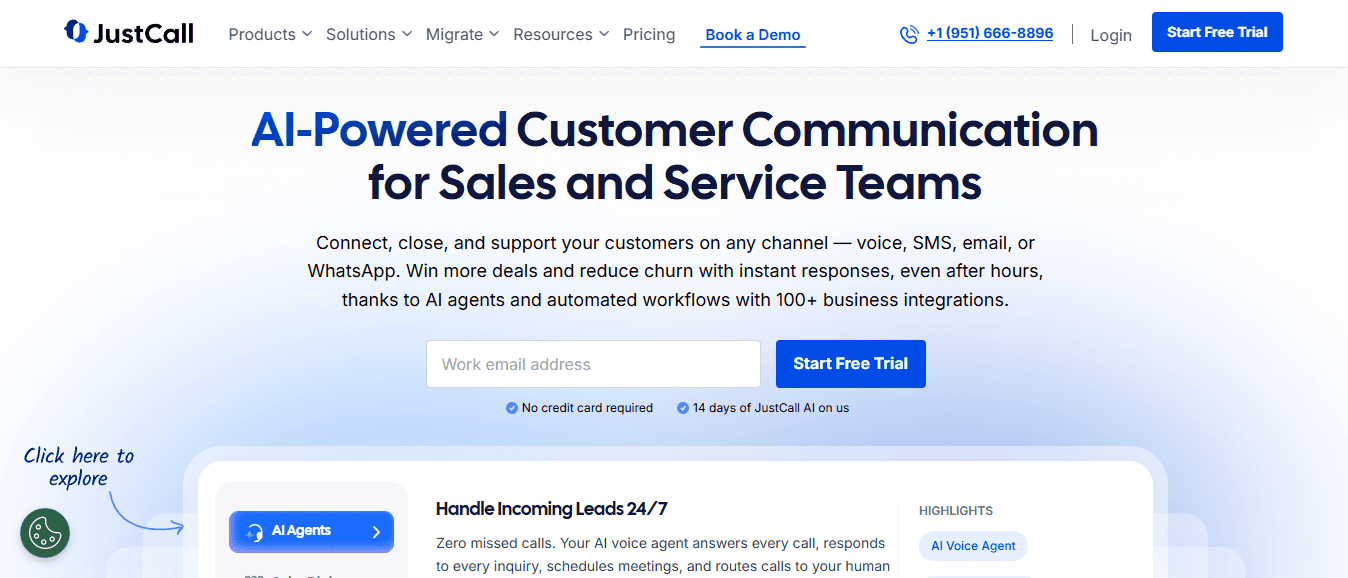Select the AI Agents tab
1348x578 pixels.
[x=311, y=532]
